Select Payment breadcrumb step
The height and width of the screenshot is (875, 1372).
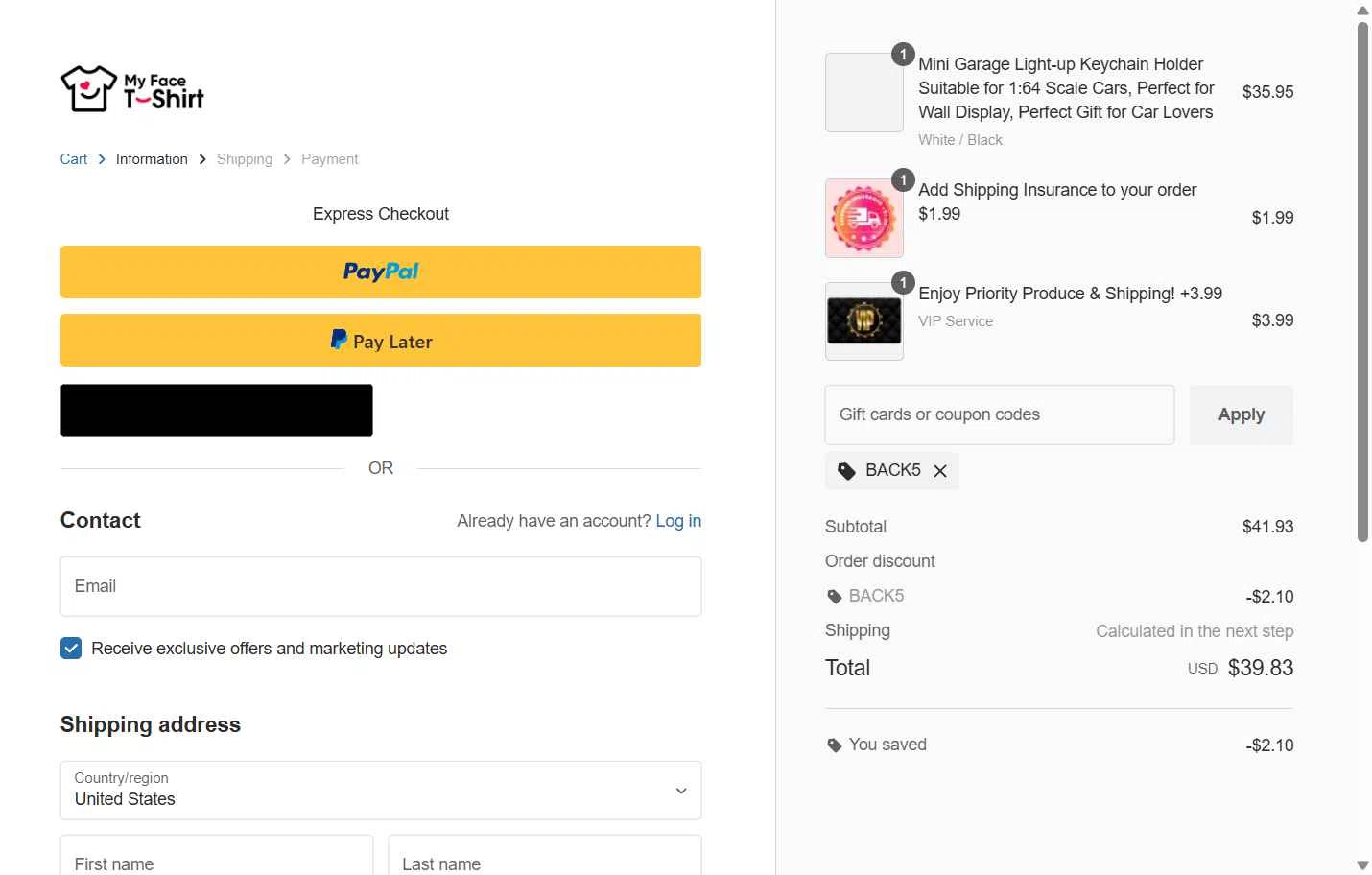(x=329, y=159)
